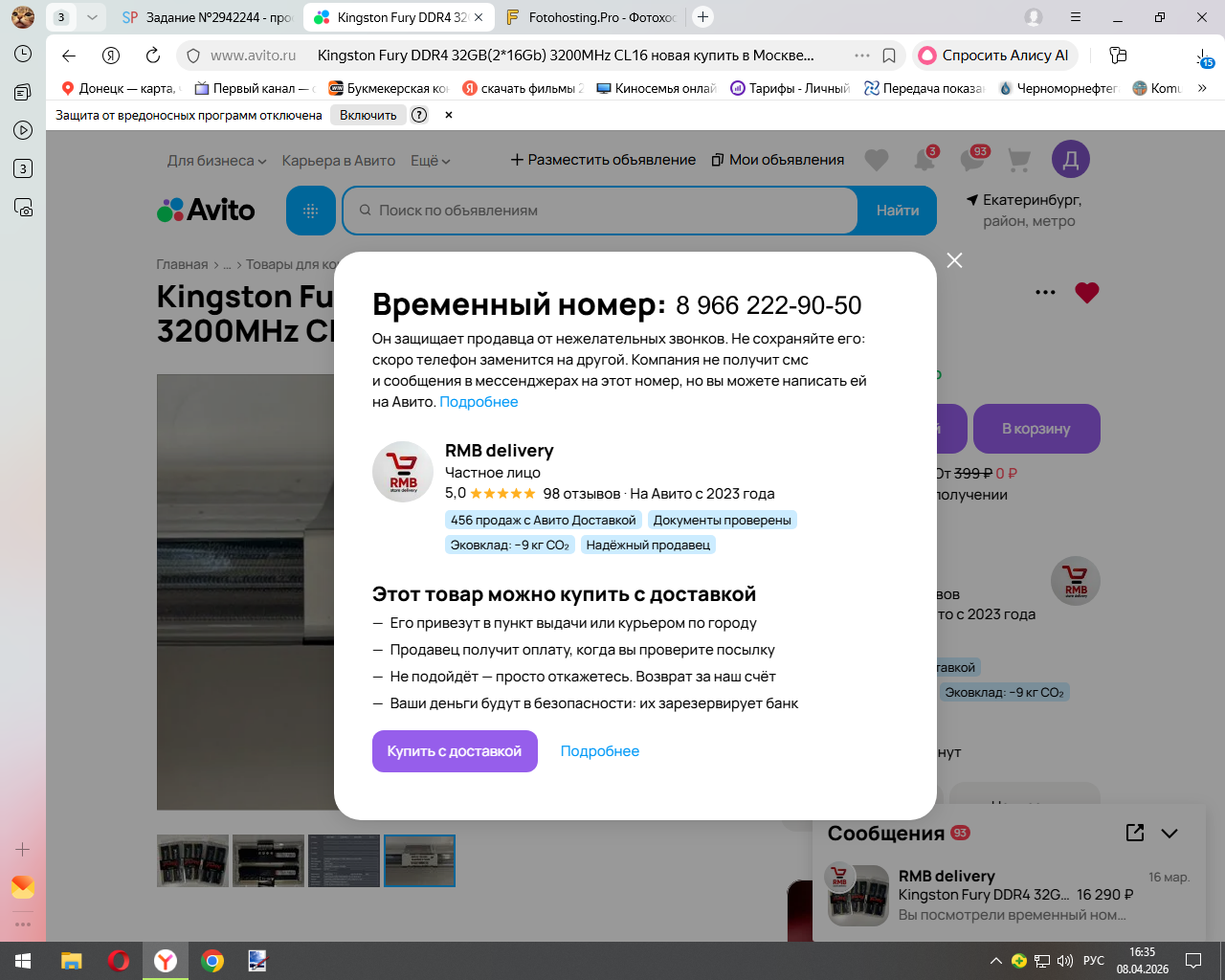Open messages bubble icon with badge 93
The width and height of the screenshot is (1225, 980).
[x=973, y=159]
